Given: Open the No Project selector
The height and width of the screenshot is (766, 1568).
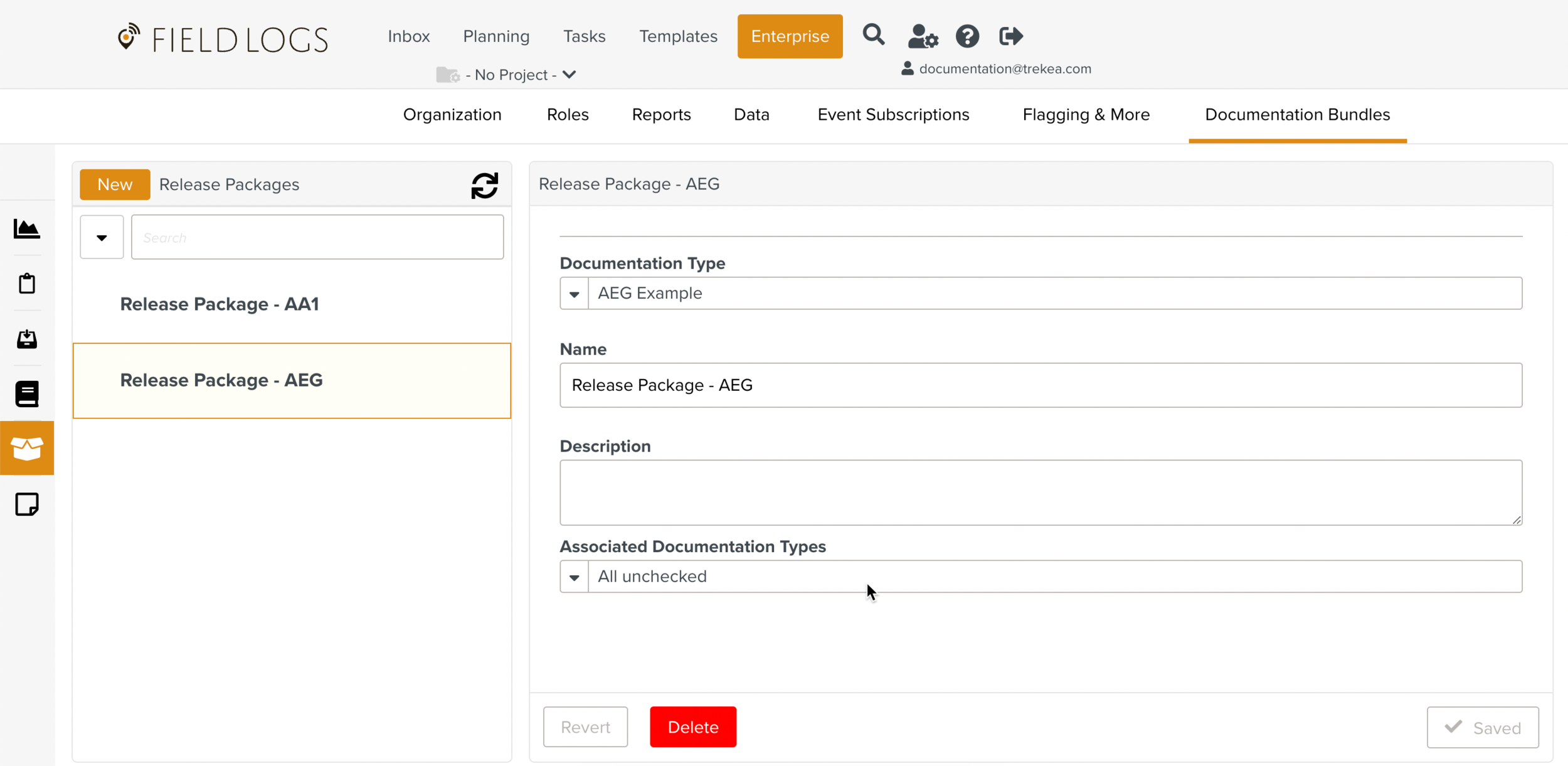Looking at the screenshot, I should 507,75.
